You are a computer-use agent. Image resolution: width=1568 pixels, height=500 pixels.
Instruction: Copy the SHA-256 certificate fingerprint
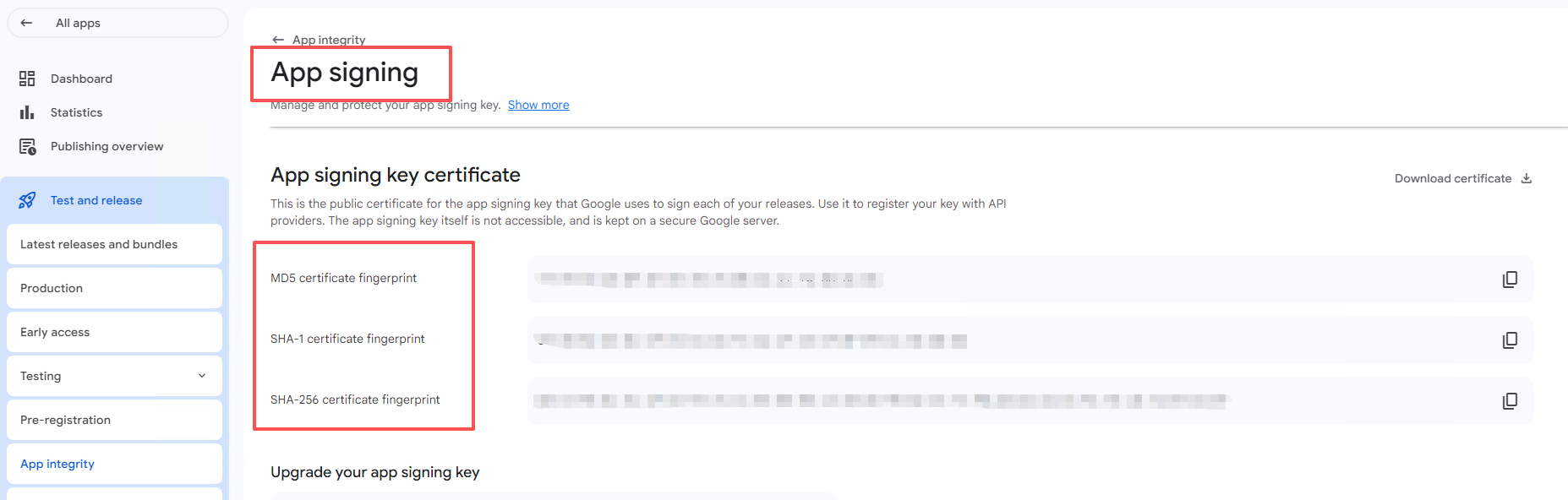[x=1510, y=401]
